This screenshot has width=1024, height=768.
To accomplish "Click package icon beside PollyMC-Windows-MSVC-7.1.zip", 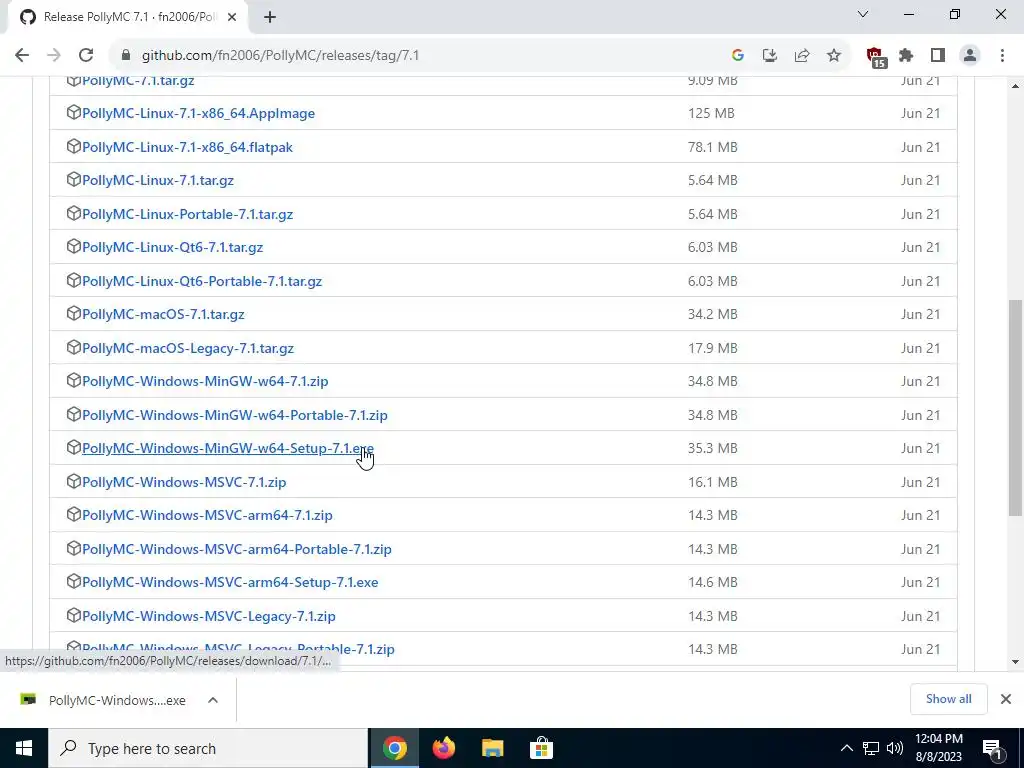I will 74,481.
